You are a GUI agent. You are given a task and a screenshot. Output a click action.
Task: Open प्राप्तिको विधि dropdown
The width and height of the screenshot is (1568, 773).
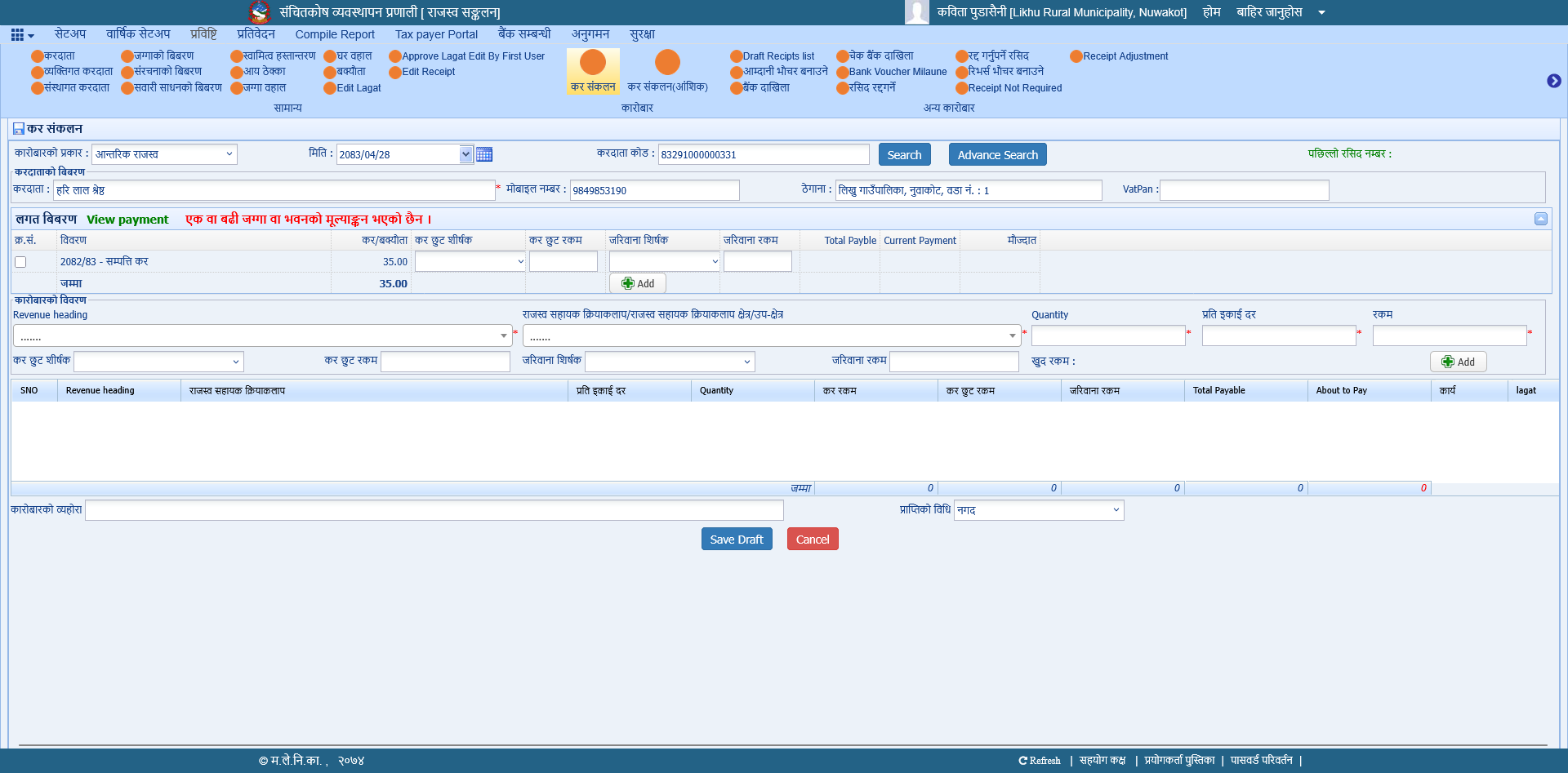(1040, 510)
